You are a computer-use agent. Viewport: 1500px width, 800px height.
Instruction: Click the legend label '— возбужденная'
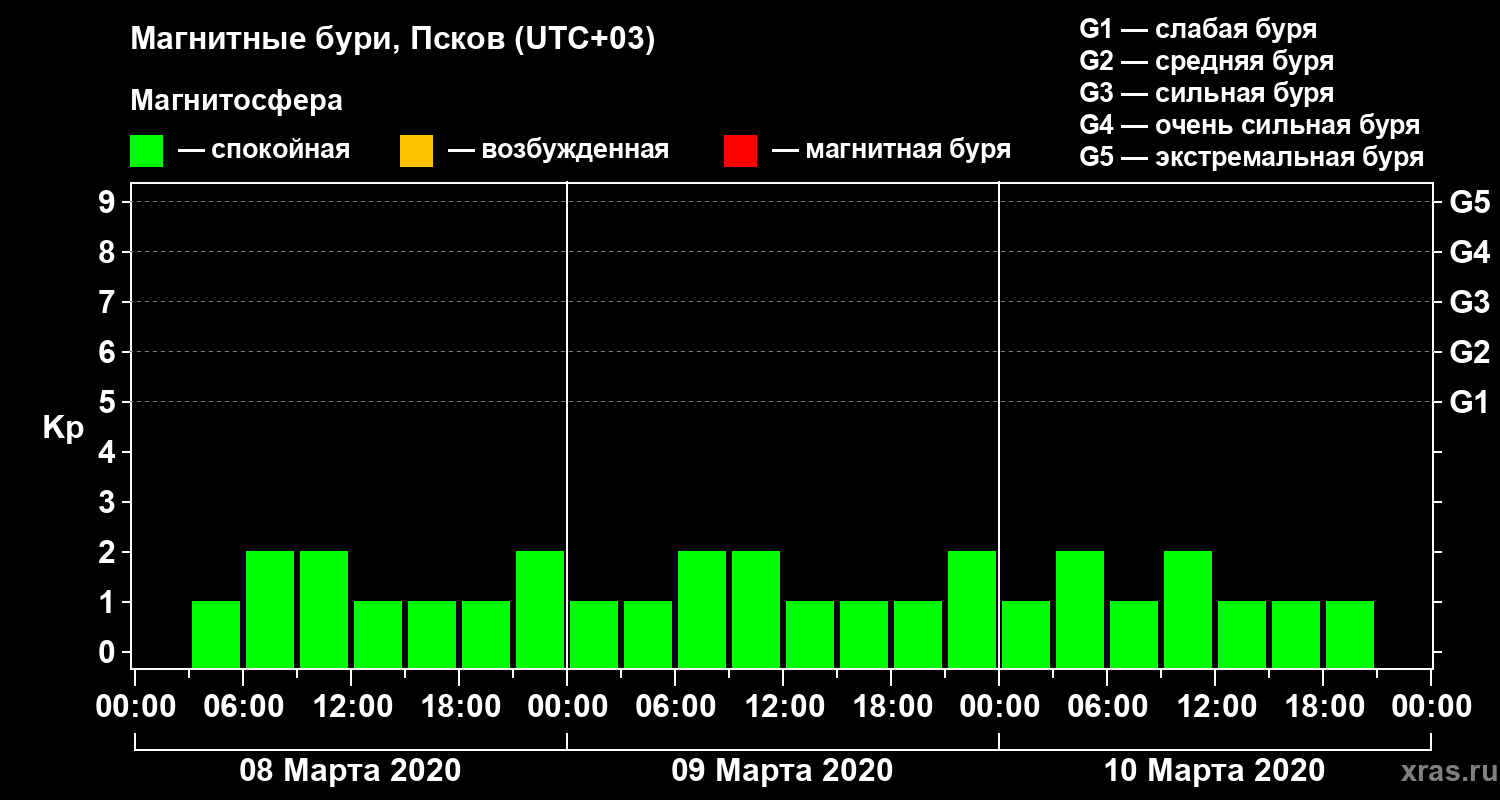(558, 150)
